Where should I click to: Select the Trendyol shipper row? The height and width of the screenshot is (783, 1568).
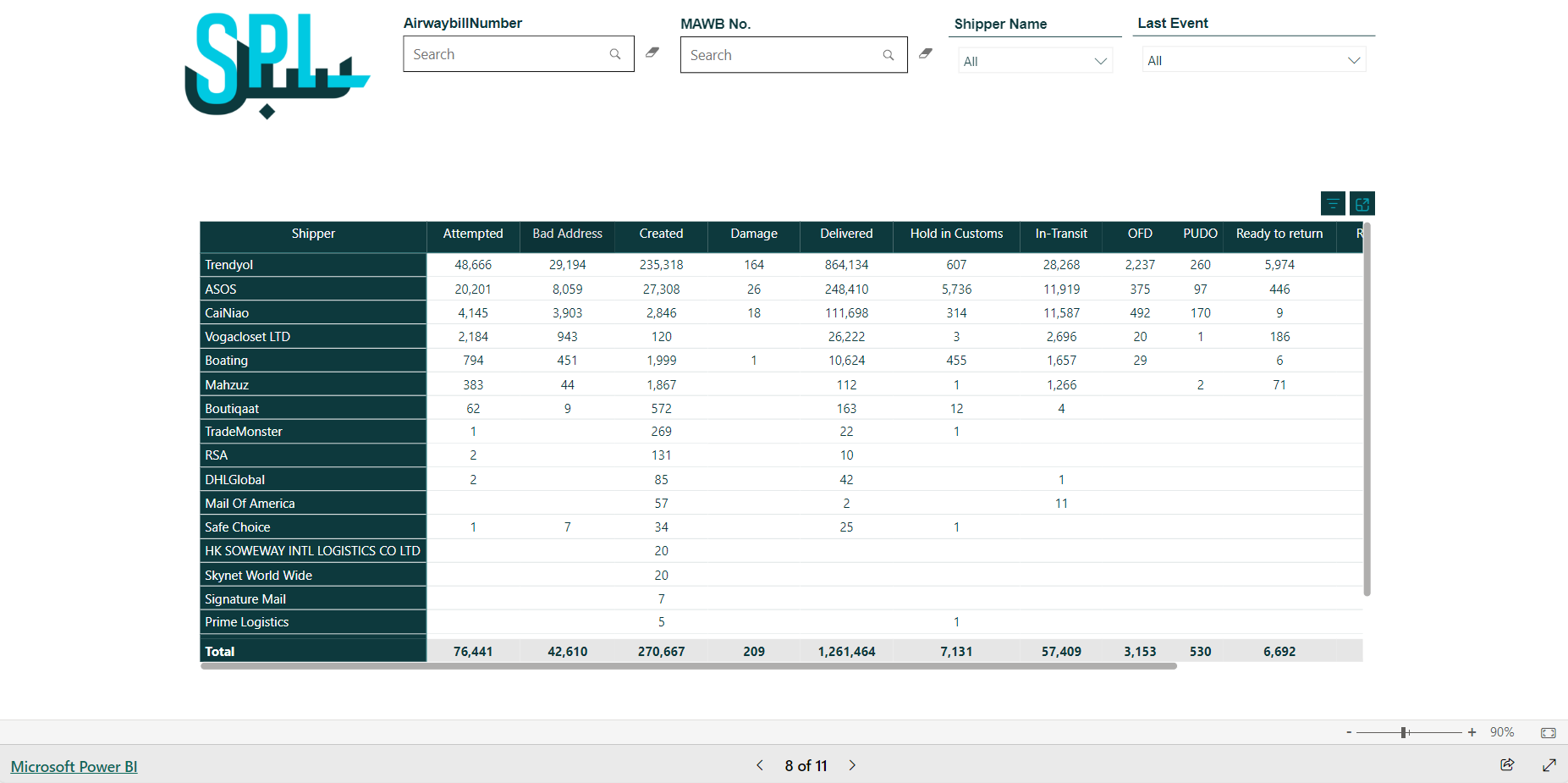313,265
